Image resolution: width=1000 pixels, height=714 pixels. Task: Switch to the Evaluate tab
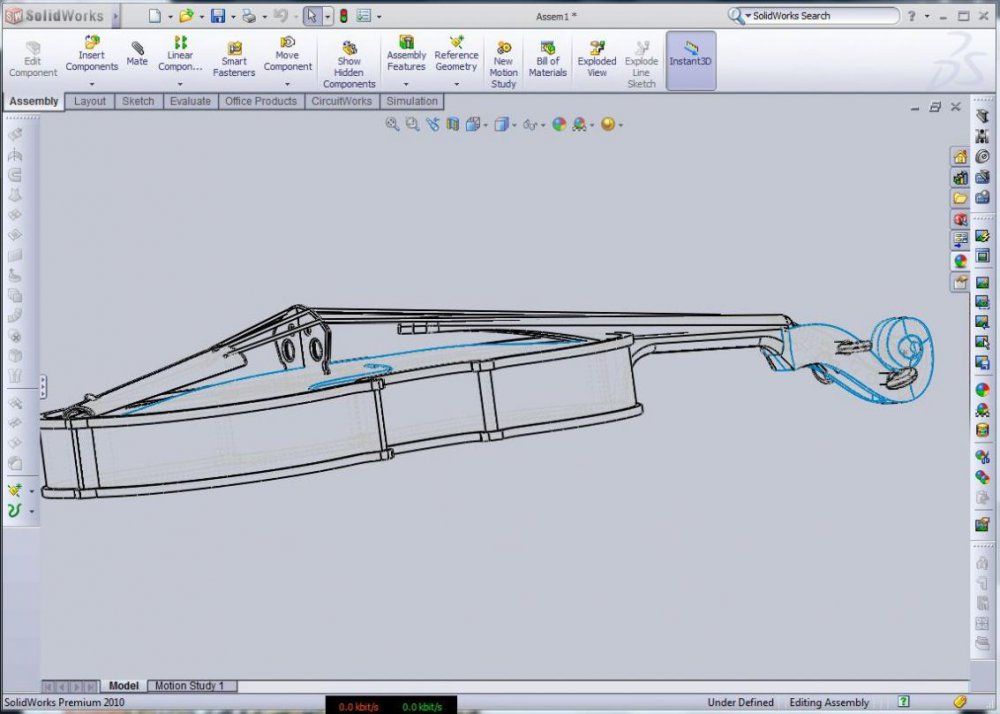click(190, 101)
